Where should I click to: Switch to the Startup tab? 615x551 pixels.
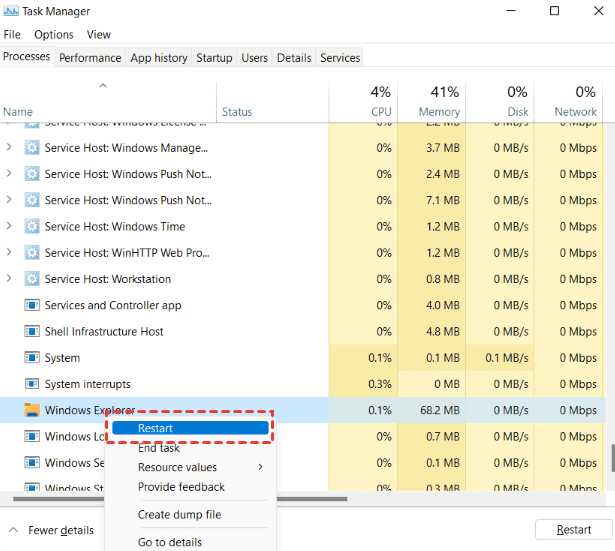point(214,58)
